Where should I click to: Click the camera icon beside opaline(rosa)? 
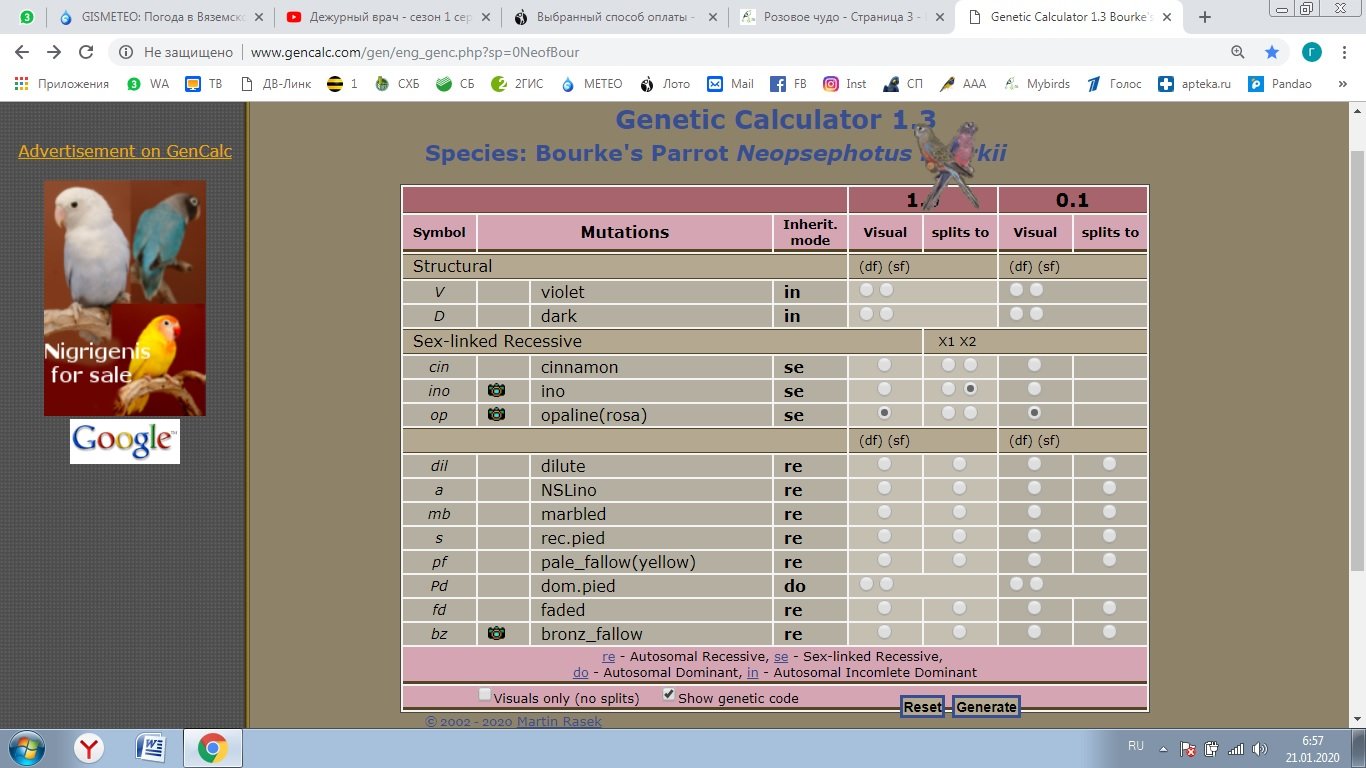point(496,415)
